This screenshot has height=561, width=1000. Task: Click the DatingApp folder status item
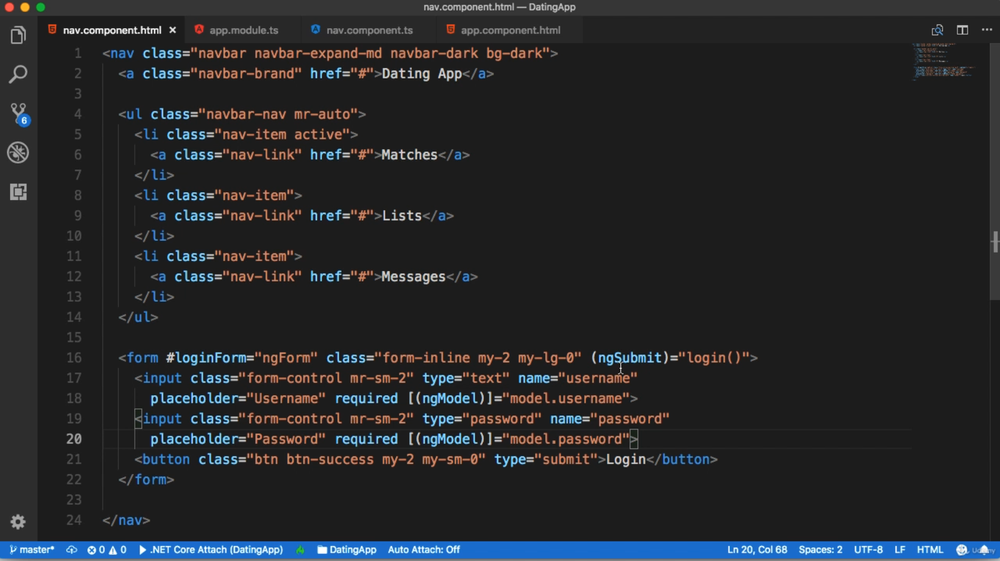coord(347,550)
